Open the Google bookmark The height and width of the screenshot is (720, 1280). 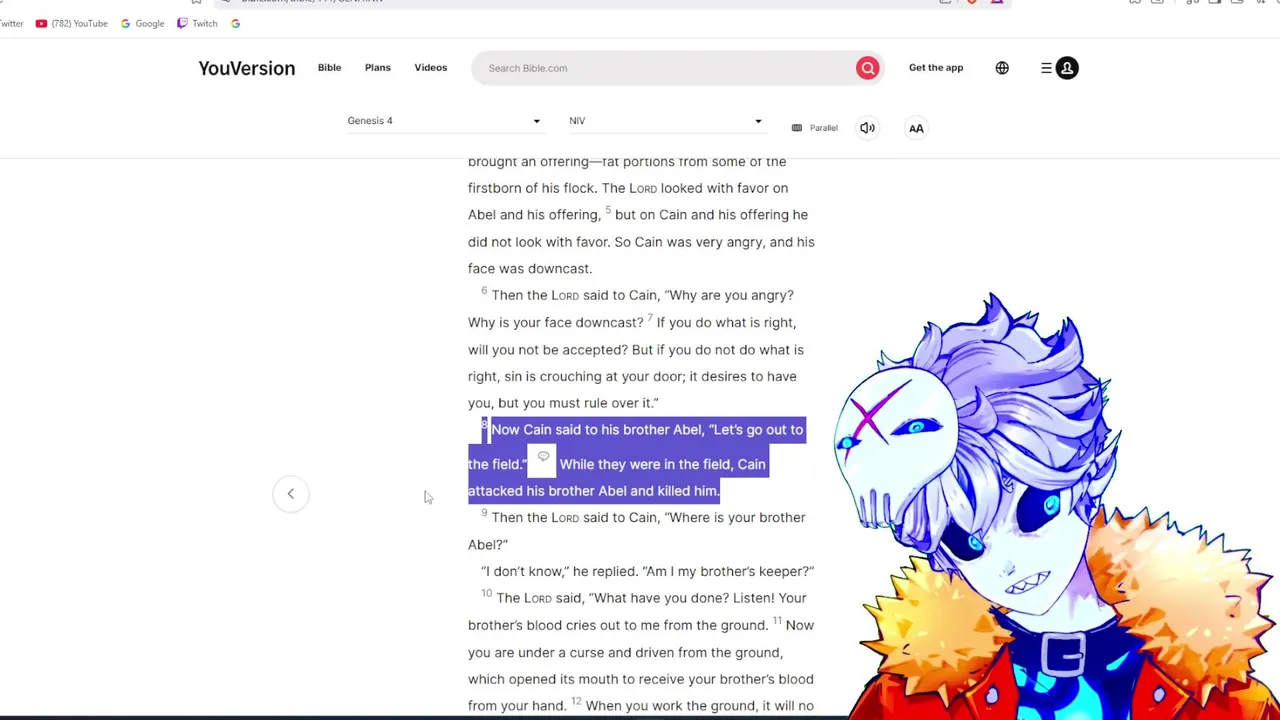[142, 23]
